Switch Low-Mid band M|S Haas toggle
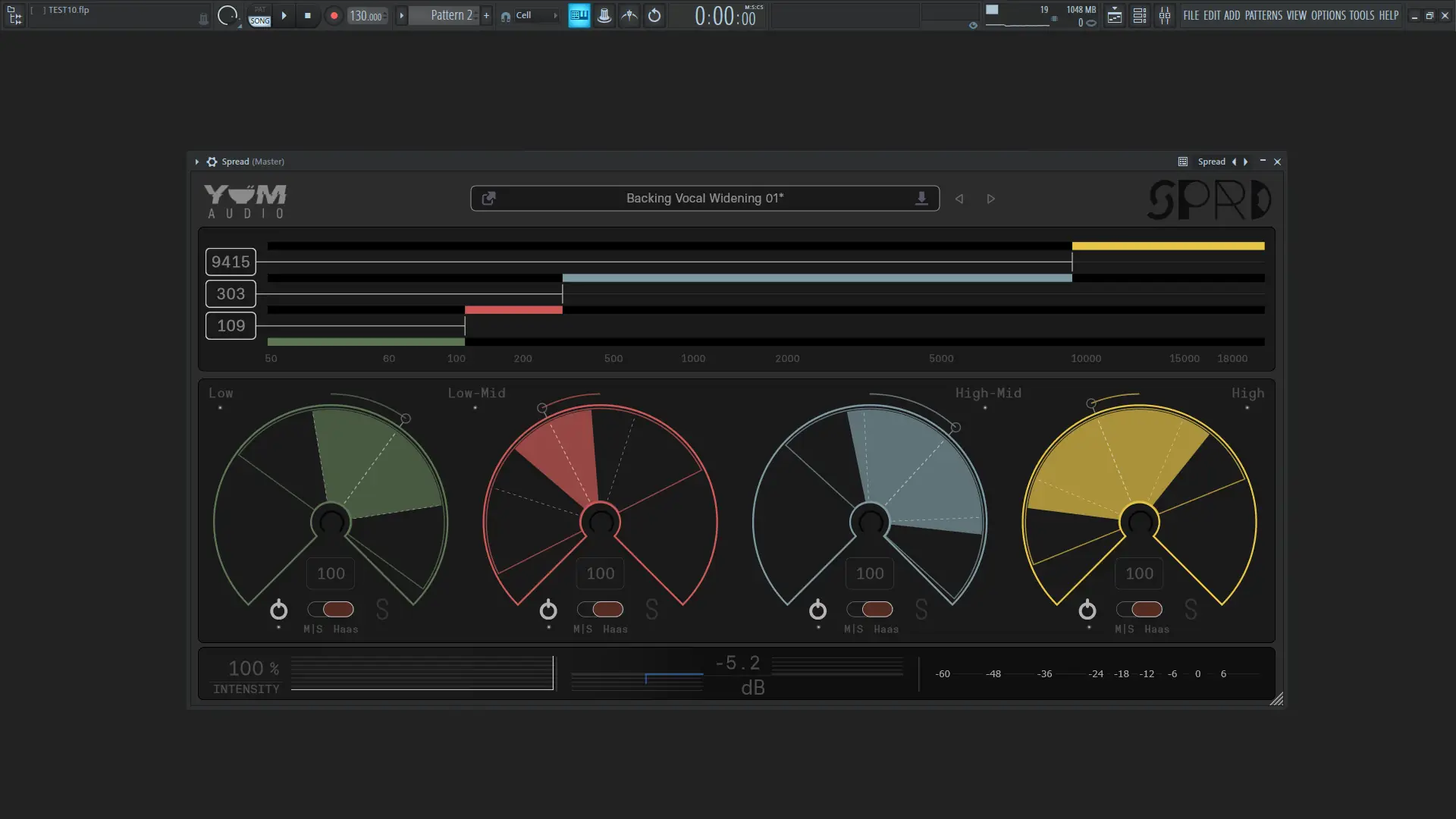This screenshot has height=819, width=1456. point(601,610)
